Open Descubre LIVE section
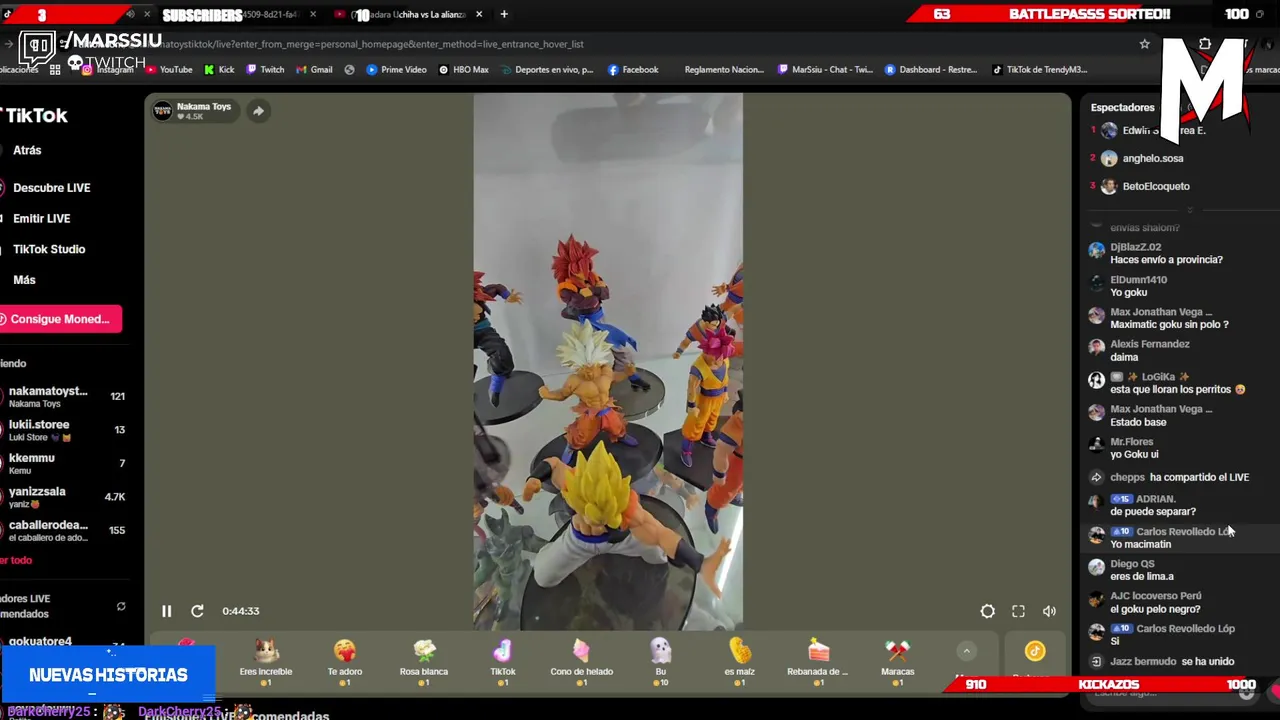 (x=51, y=188)
